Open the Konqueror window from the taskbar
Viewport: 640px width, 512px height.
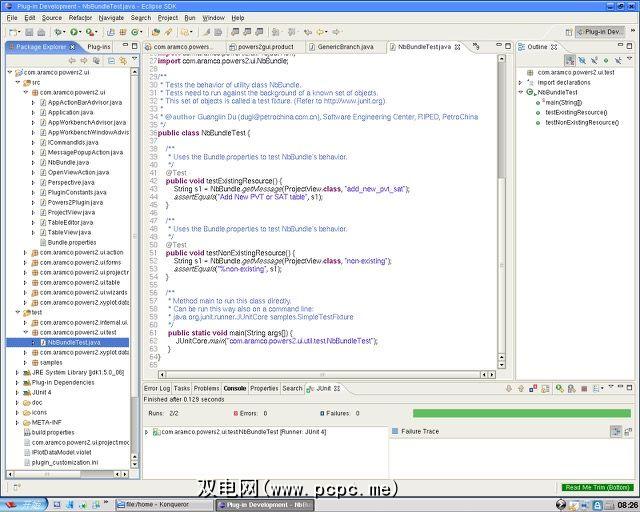pyautogui.click(x=160, y=504)
